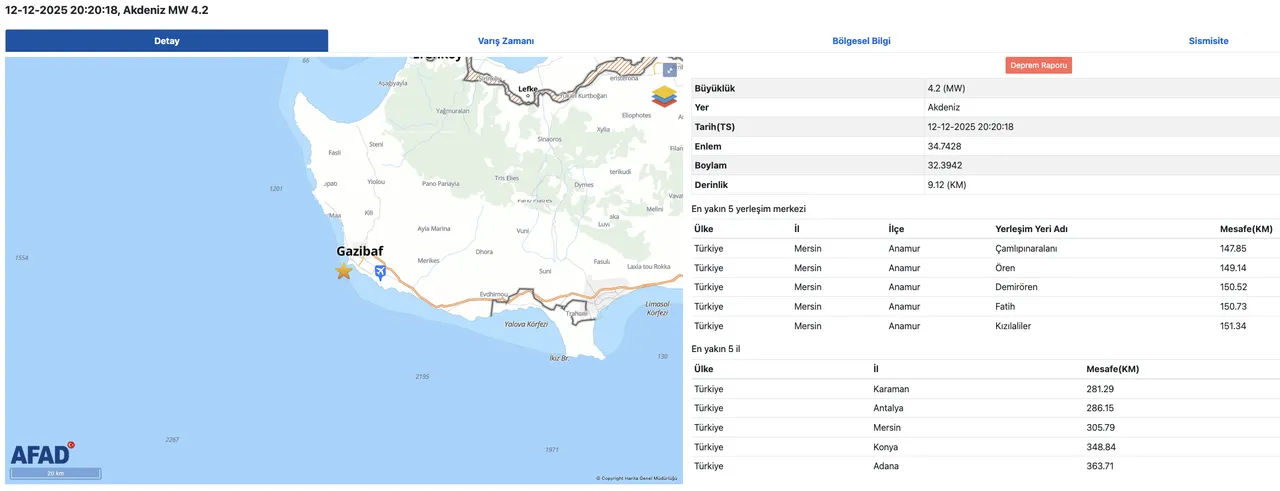The image size is (1280, 491).
Task: Click the Karaman province row
Action: point(891,388)
